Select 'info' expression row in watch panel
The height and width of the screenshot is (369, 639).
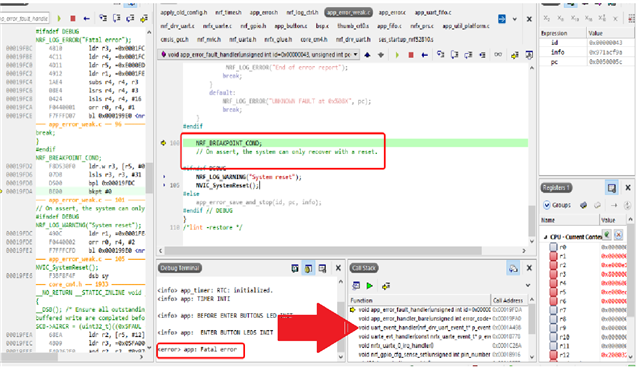point(587,52)
